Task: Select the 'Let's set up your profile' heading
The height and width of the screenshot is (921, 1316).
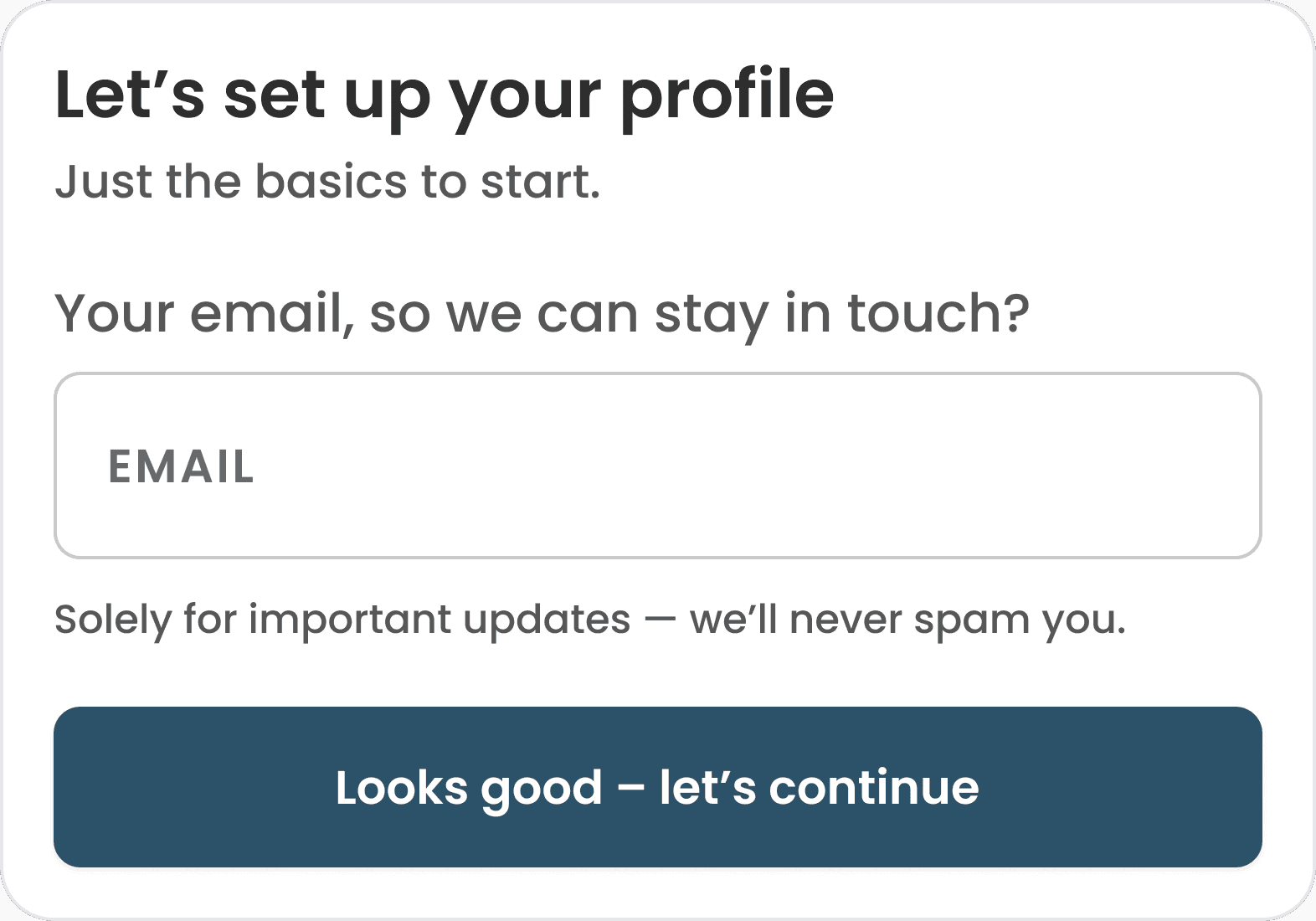Action: pyautogui.click(x=445, y=95)
